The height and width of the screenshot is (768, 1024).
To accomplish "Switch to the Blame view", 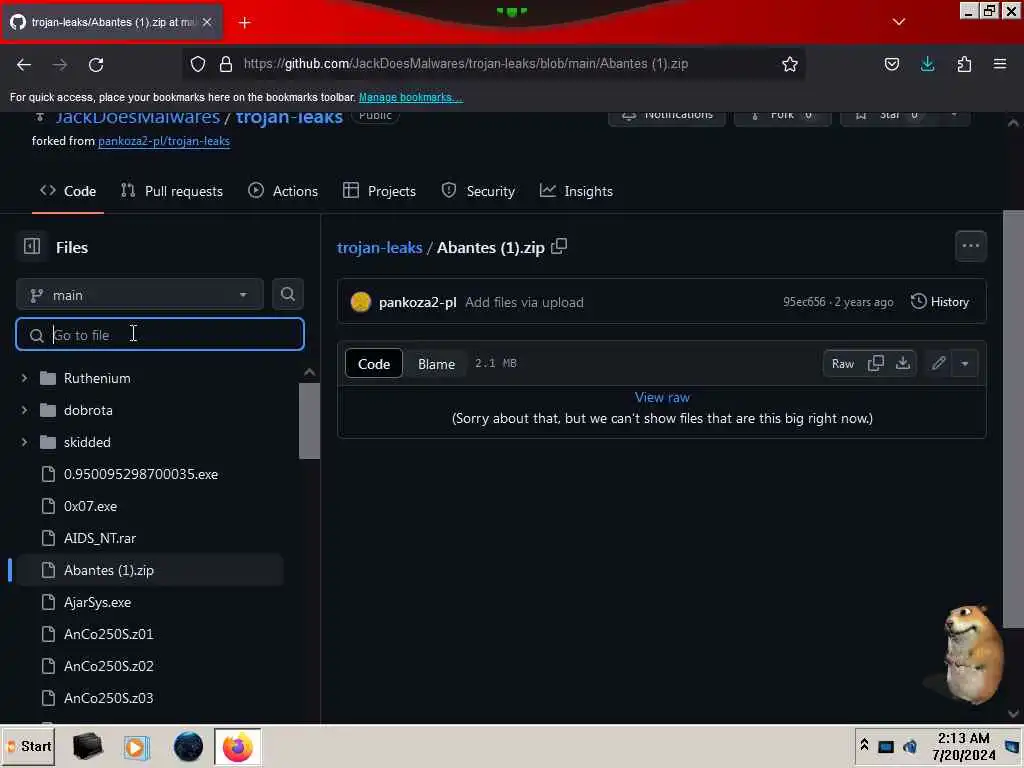I will point(436,364).
